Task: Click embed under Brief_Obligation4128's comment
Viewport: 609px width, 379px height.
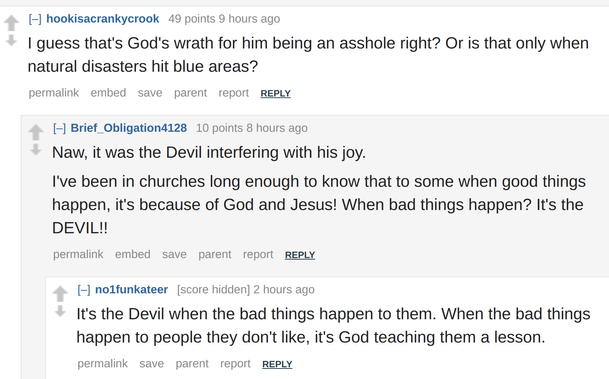Action: pyautogui.click(x=132, y=254)
